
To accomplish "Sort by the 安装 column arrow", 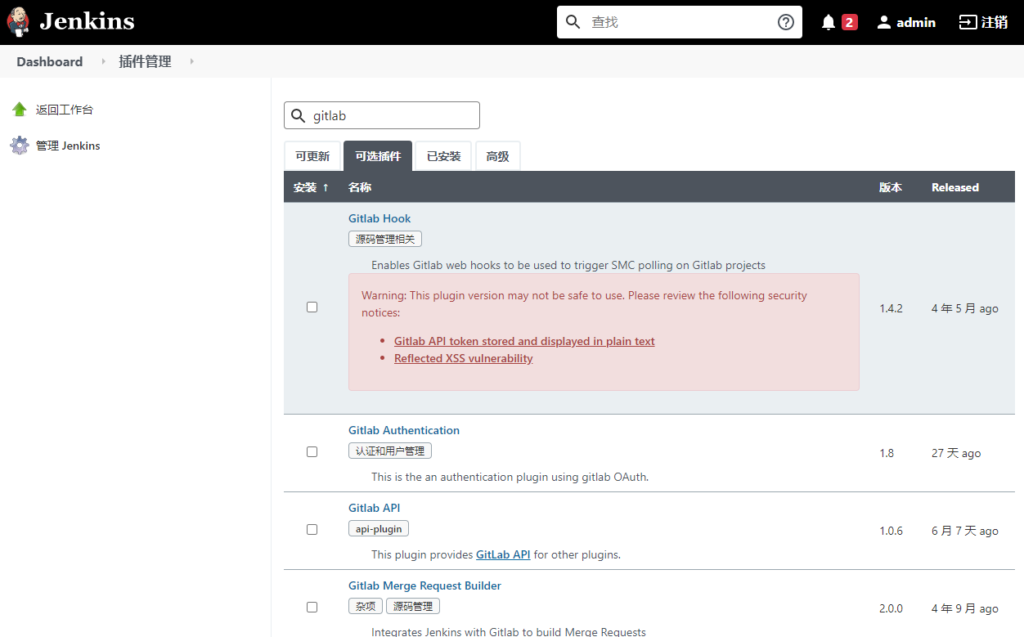I will pyautogui.click(x=325, y=188).
